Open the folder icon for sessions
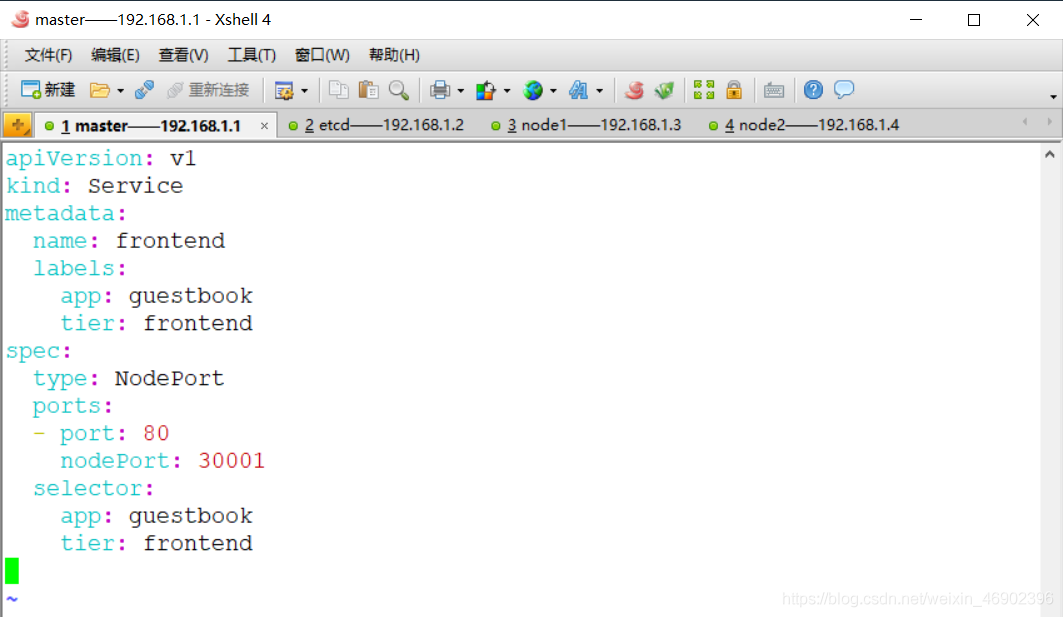This screenshot has height=617, width=1063. click(x=100, y=89)
